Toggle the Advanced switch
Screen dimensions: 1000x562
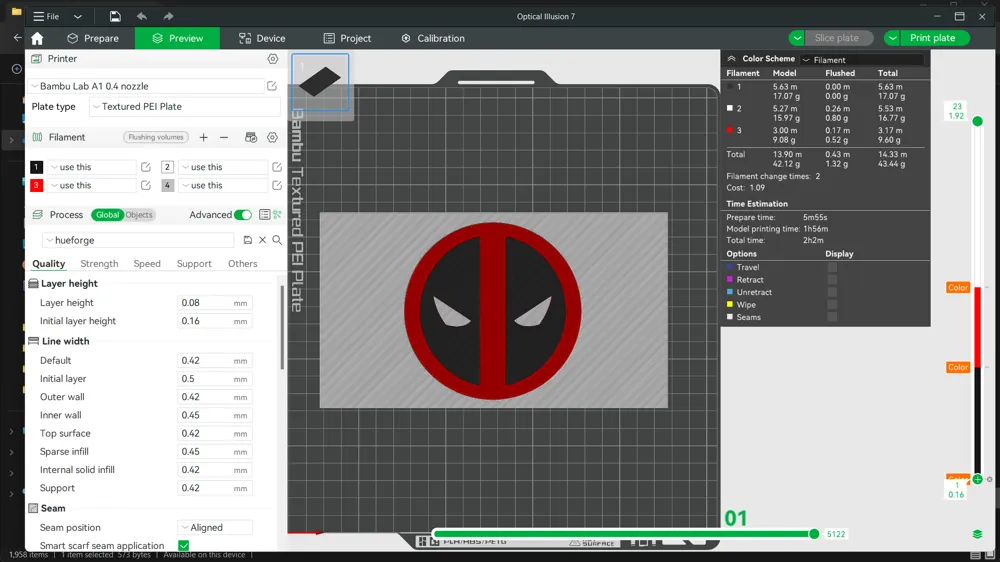242,215
